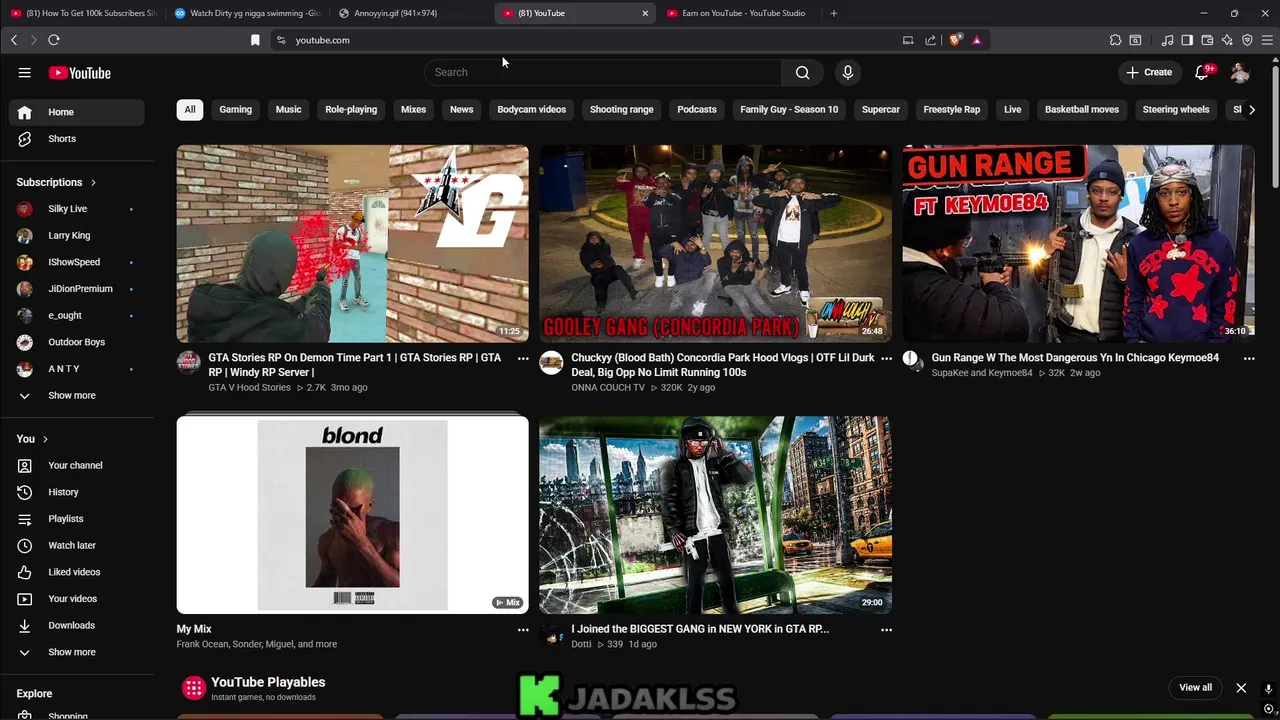Image resolution: width=1280 pixels, height=720 pixels.
Task: Select the Basketball moves chip
Action: coord(1081,110)
